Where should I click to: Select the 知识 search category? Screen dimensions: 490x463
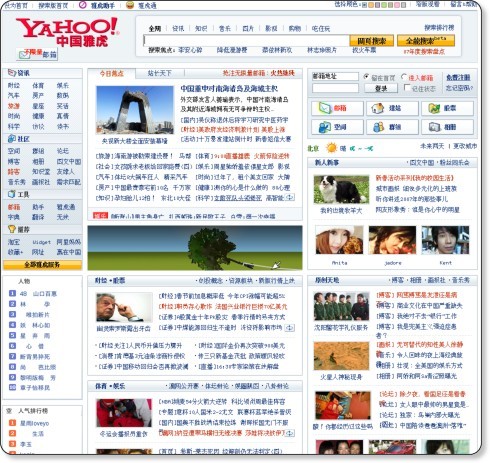click(x=201, y=29)
